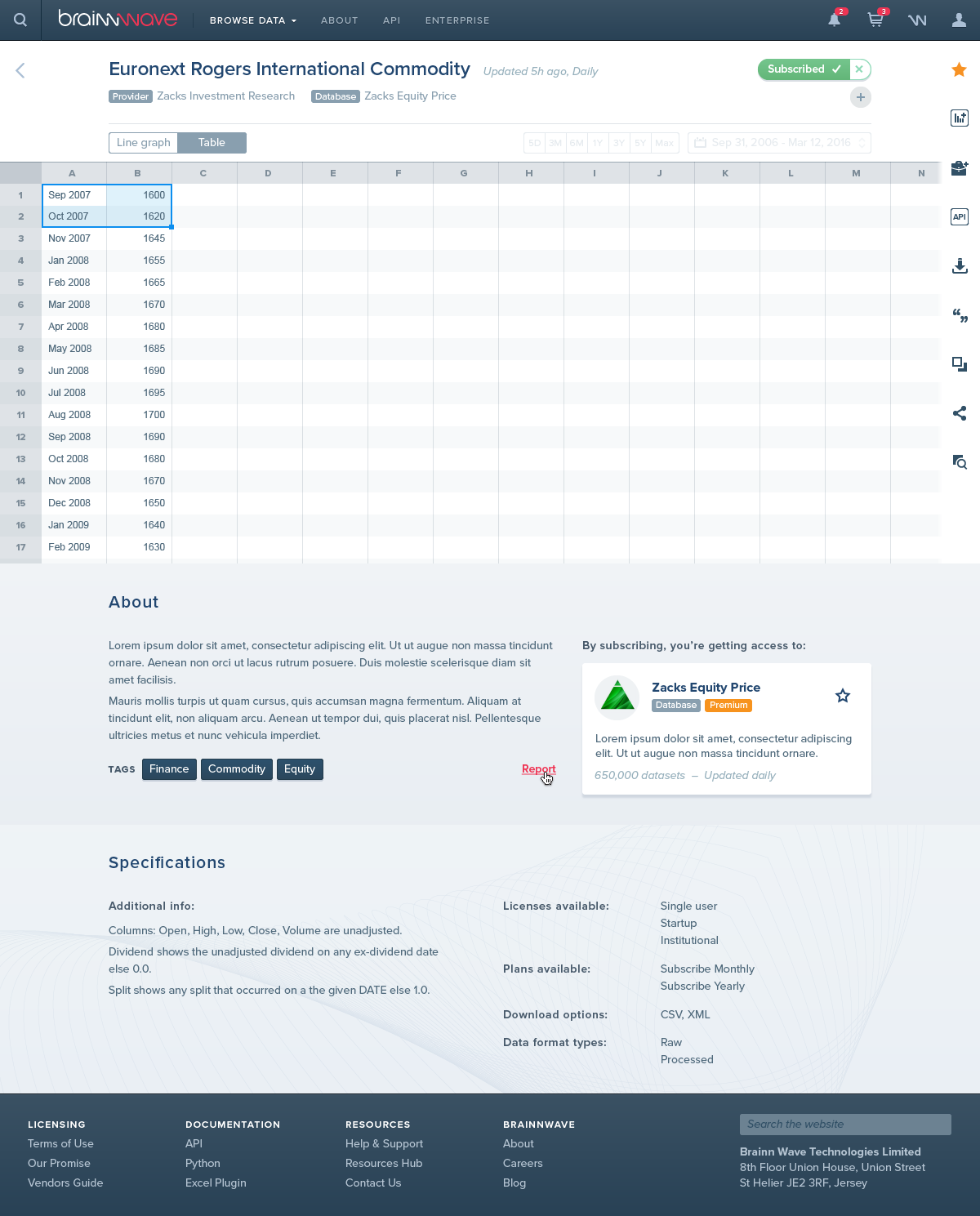Image resolution: width=980 pixels, height=1216 pixels.
Task: Click the Finance tag
Action: pyautogui.click(x=169, y=769)
